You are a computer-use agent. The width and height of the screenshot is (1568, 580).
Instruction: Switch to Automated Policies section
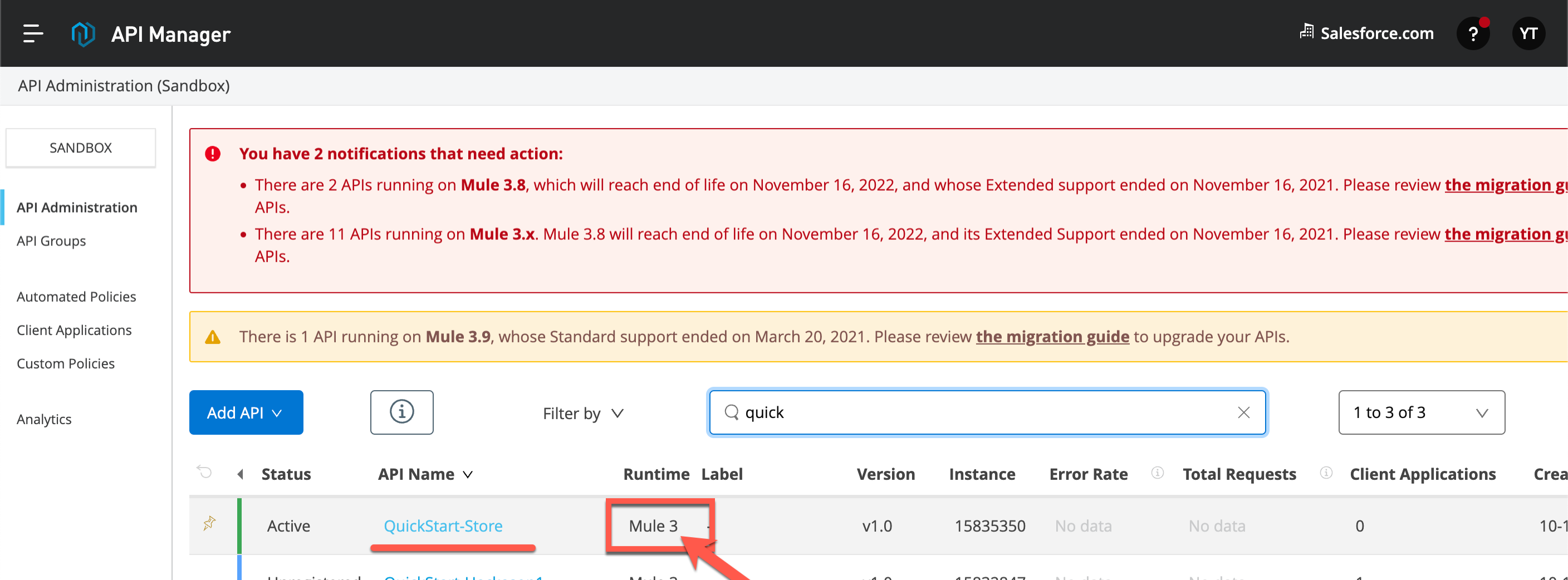76,296
